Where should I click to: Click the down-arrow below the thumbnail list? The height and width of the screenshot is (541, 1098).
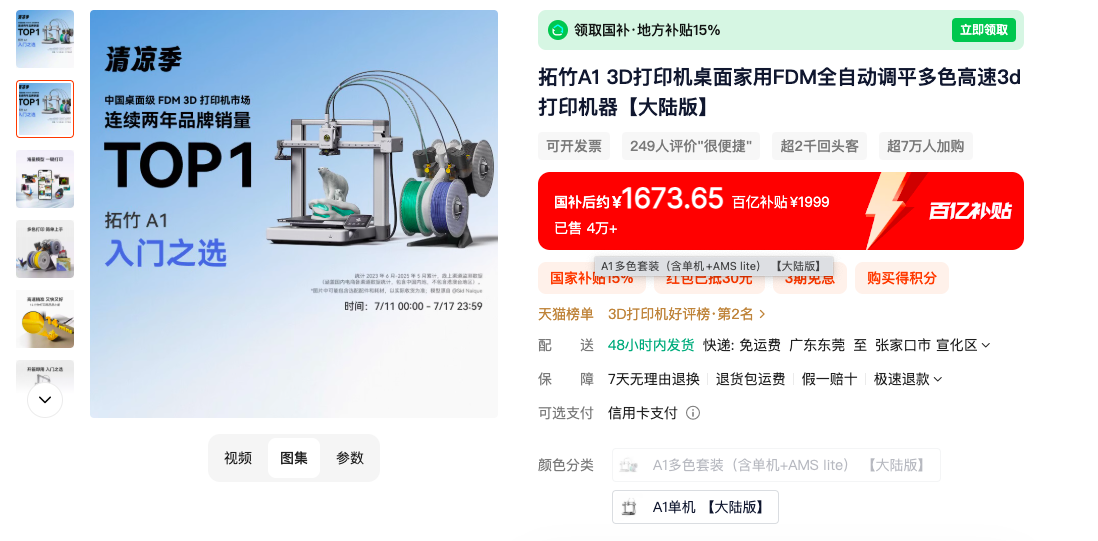(x=45, y=400)
